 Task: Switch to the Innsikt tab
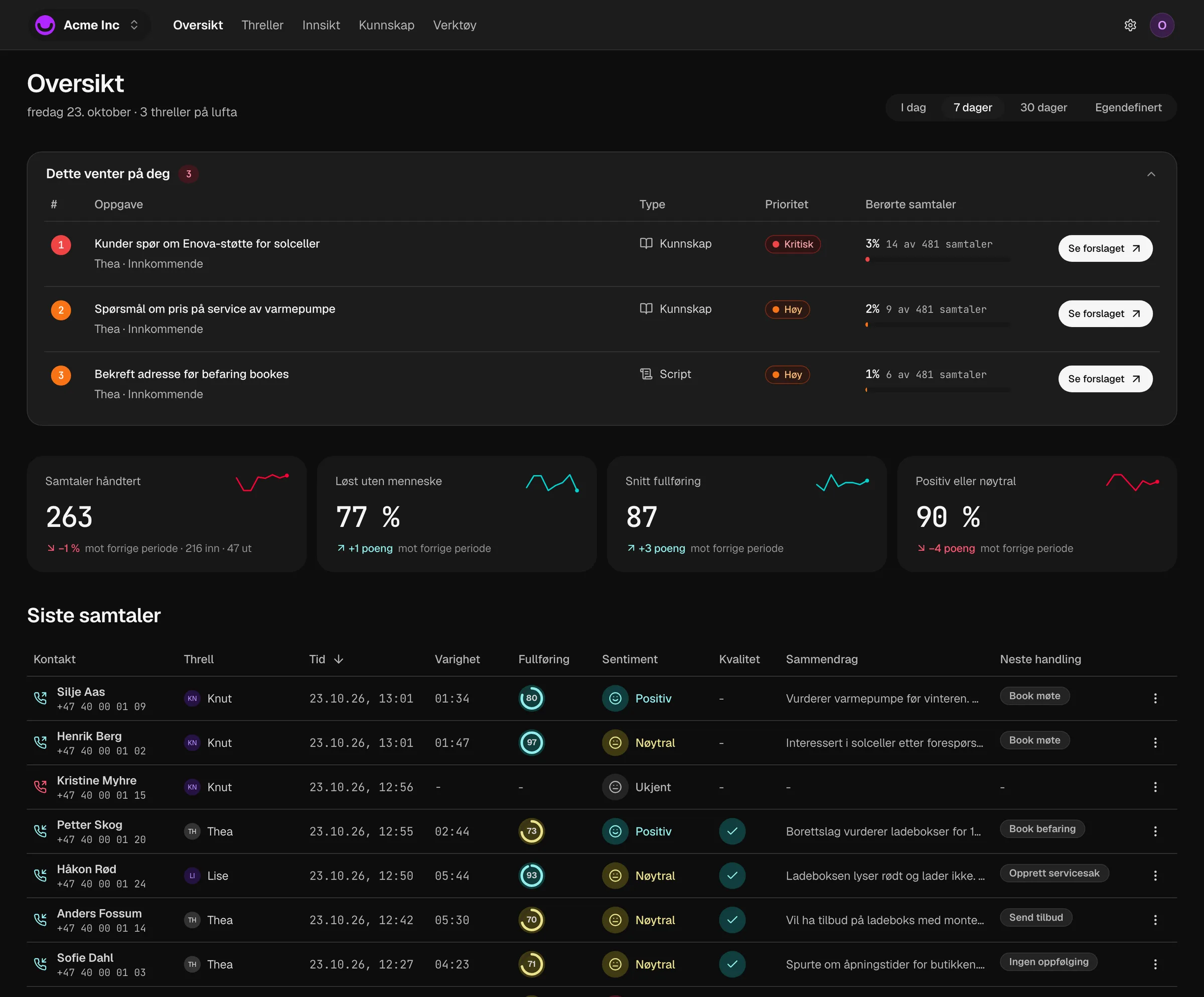coord(321,25)
